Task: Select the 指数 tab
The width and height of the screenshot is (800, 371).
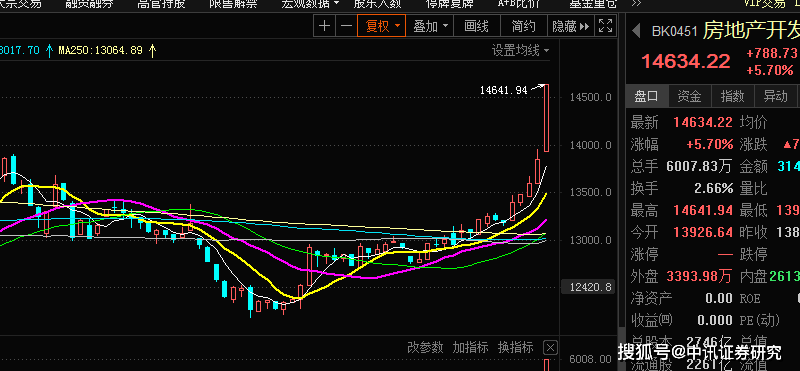Action: (733, 96)
